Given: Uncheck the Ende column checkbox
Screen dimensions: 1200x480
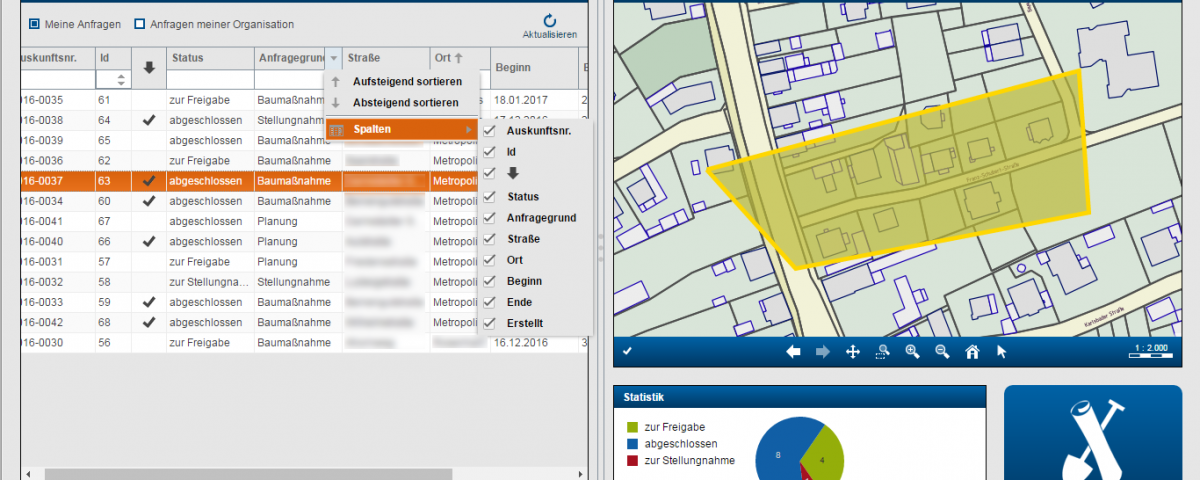Looking at the screenshot, I should tap(489, 302).
